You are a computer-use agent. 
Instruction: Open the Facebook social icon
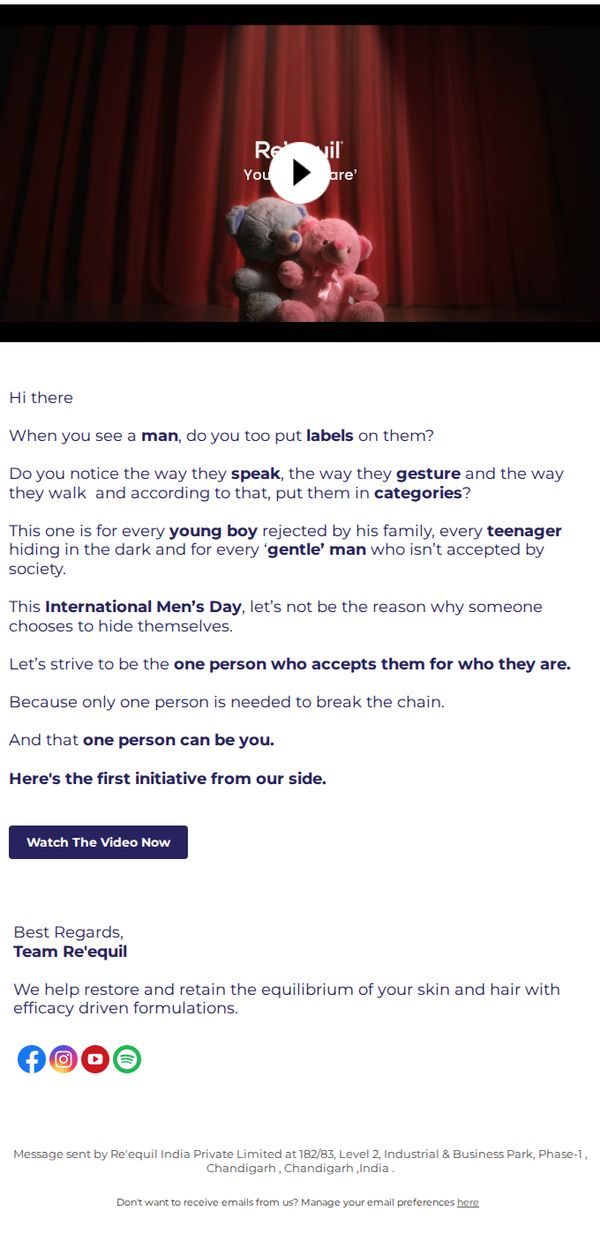pos(32,1059)
